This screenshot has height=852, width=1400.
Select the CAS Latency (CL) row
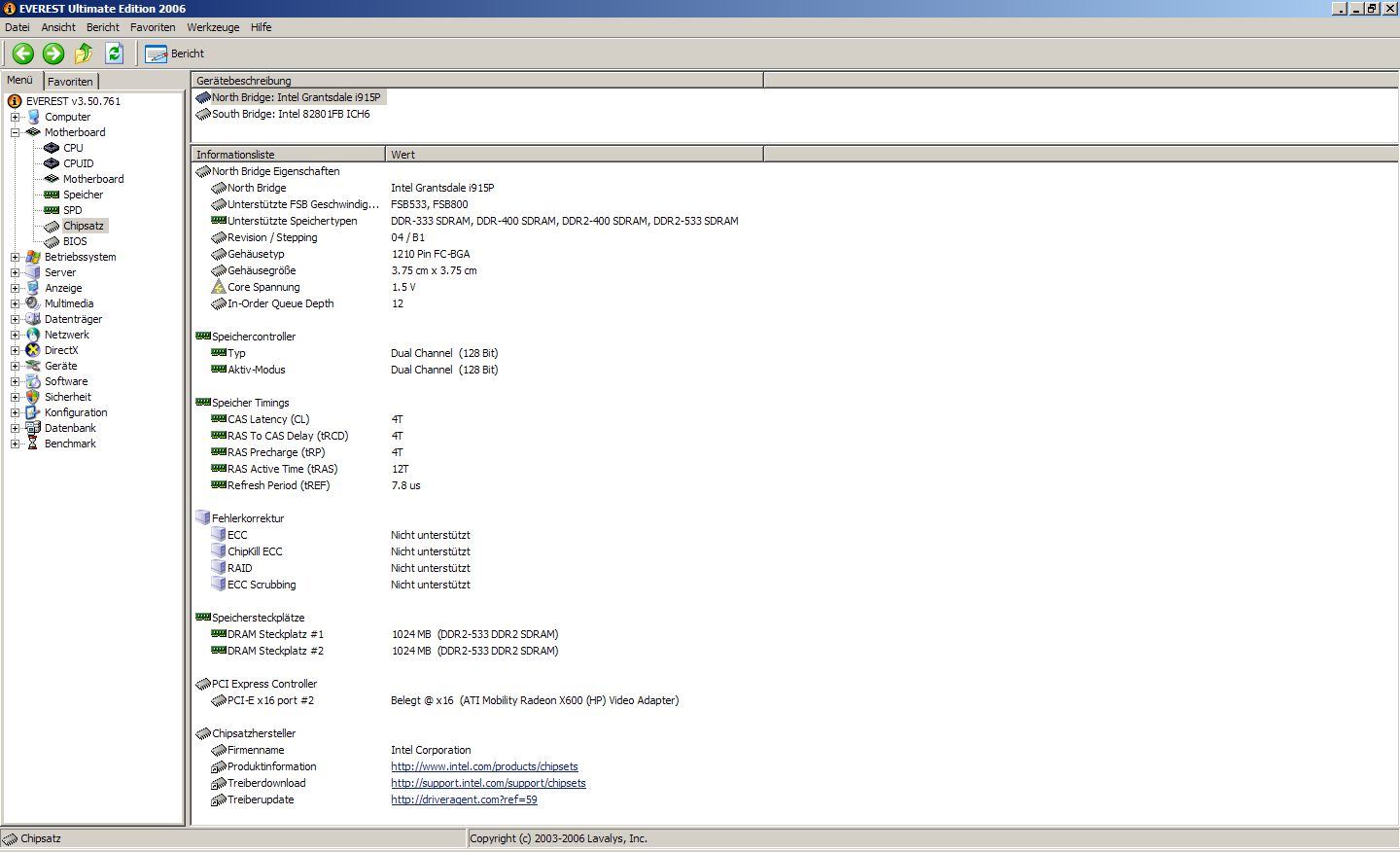click(x=793, y=419)
